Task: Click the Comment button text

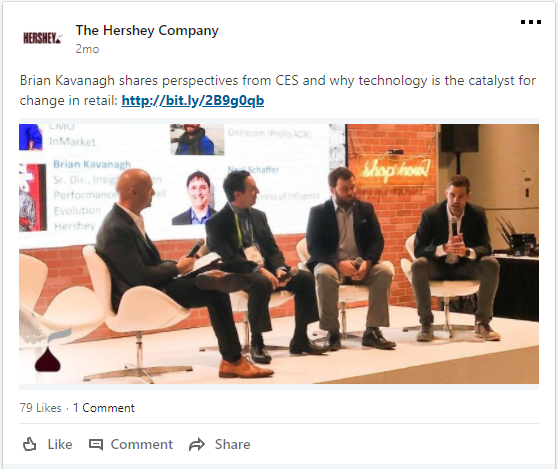Action: pyautogui.click(x=142, y=444)
